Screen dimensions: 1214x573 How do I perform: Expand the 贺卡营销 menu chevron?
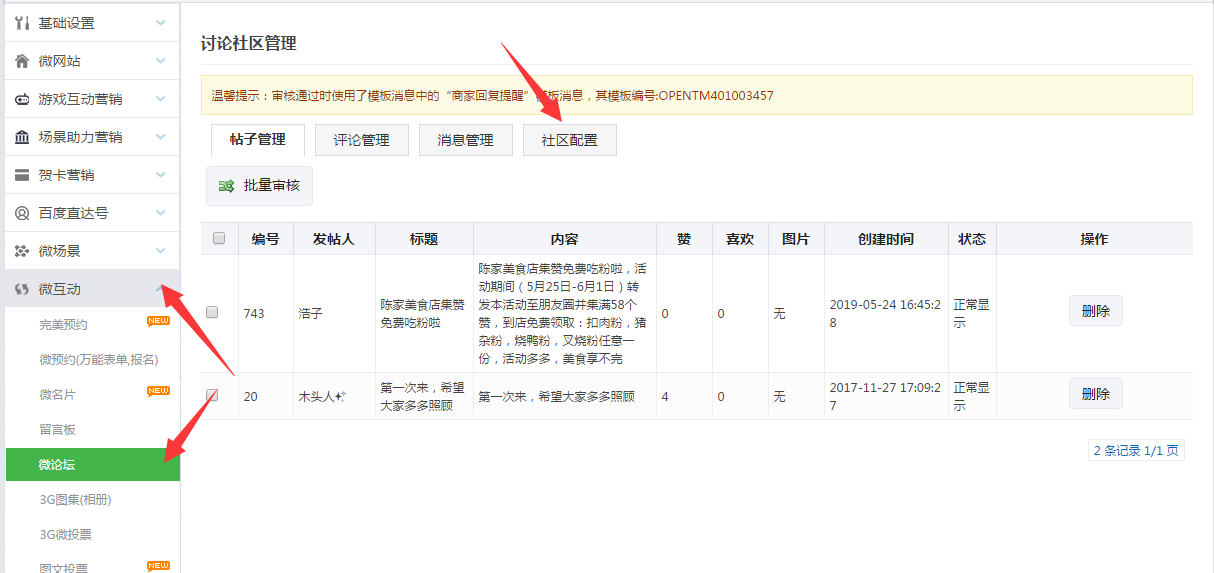160,175
